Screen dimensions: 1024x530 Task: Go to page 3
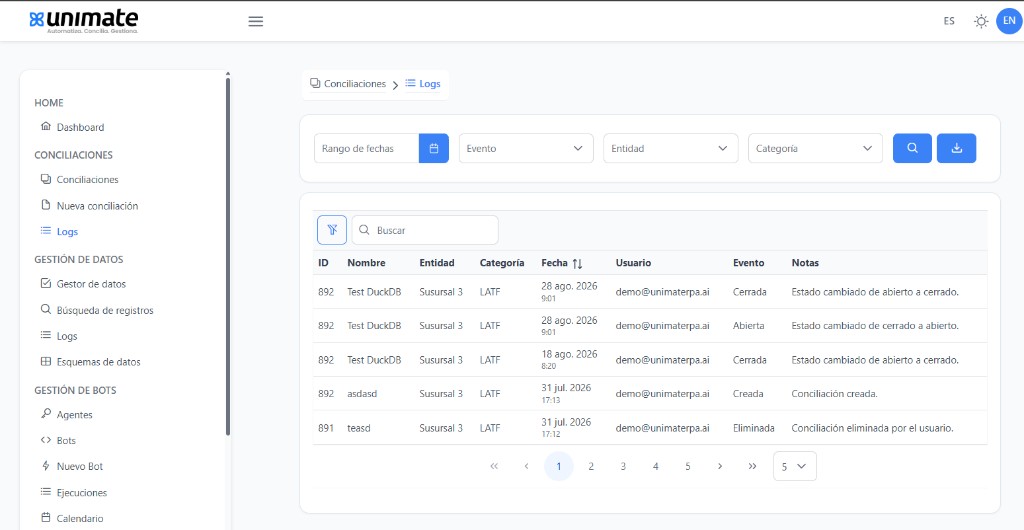pyautogui.click(x=623, y=466)
